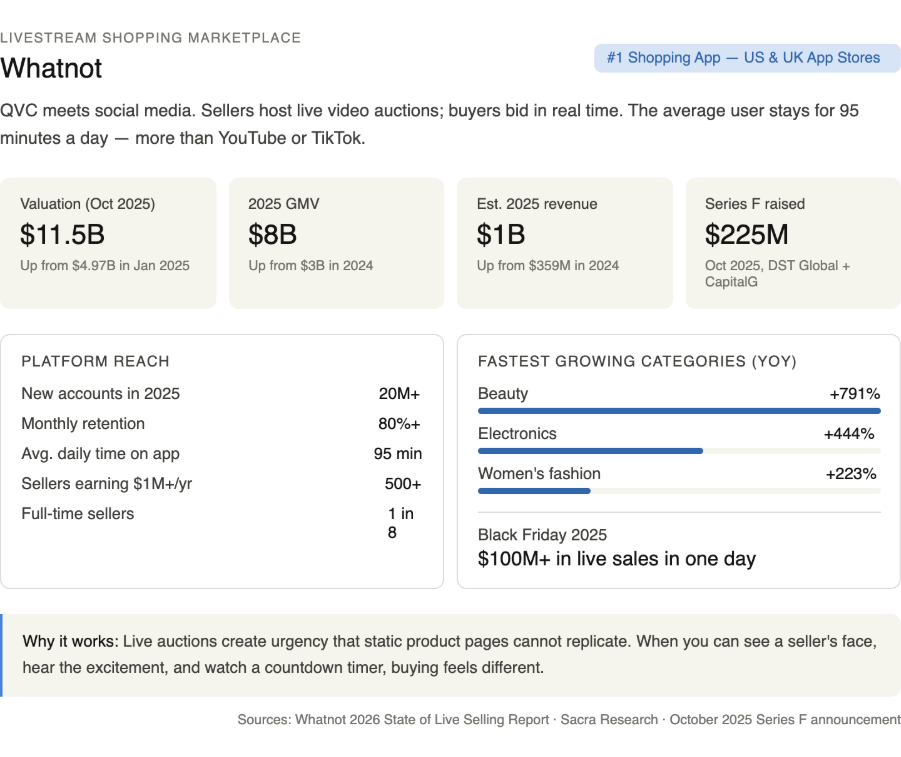901x757 pixels.
Task: Click the 80%+ value
Action: tap(399, 424)
